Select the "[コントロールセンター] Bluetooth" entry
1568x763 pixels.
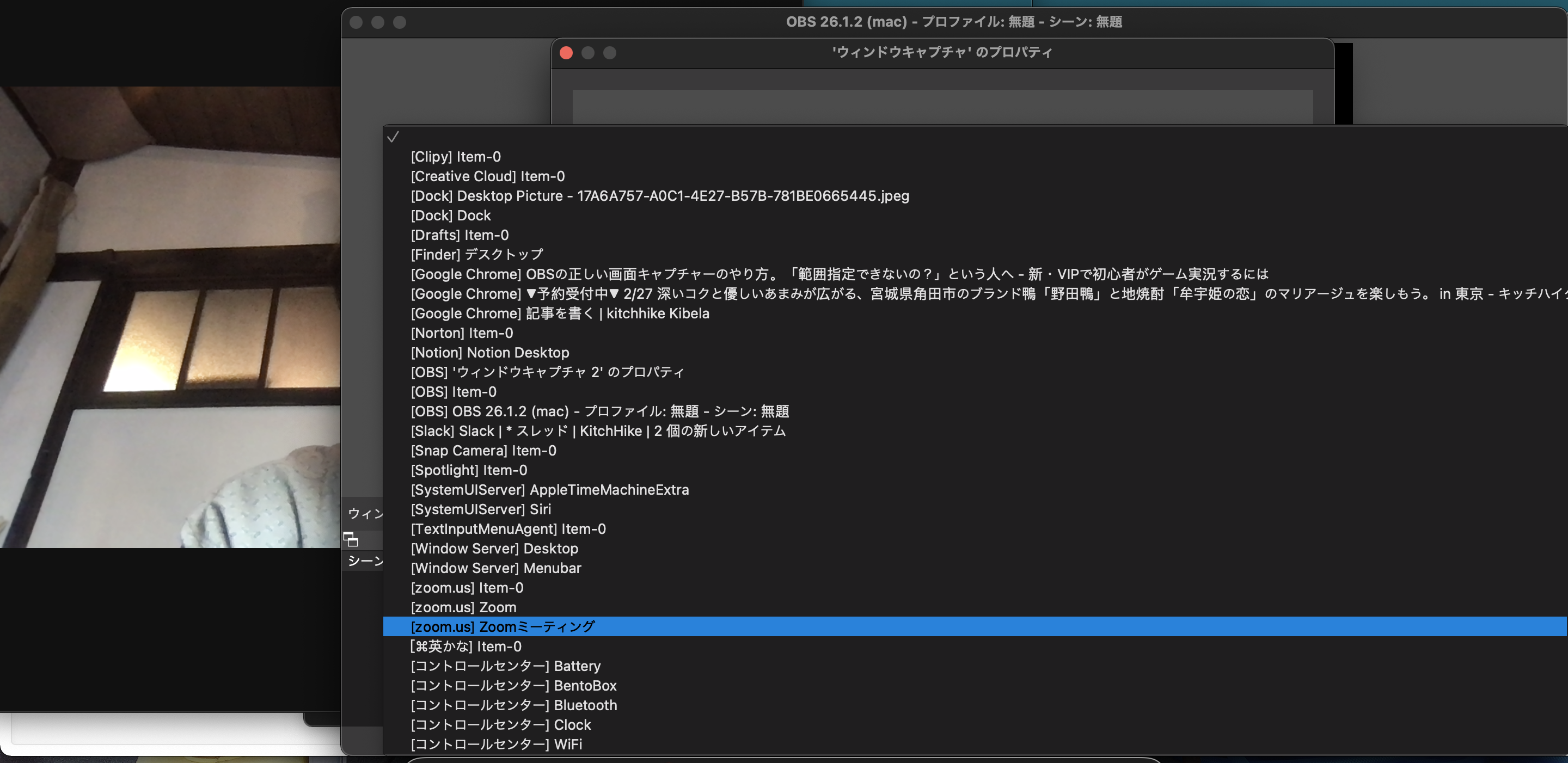coord(514,705)
